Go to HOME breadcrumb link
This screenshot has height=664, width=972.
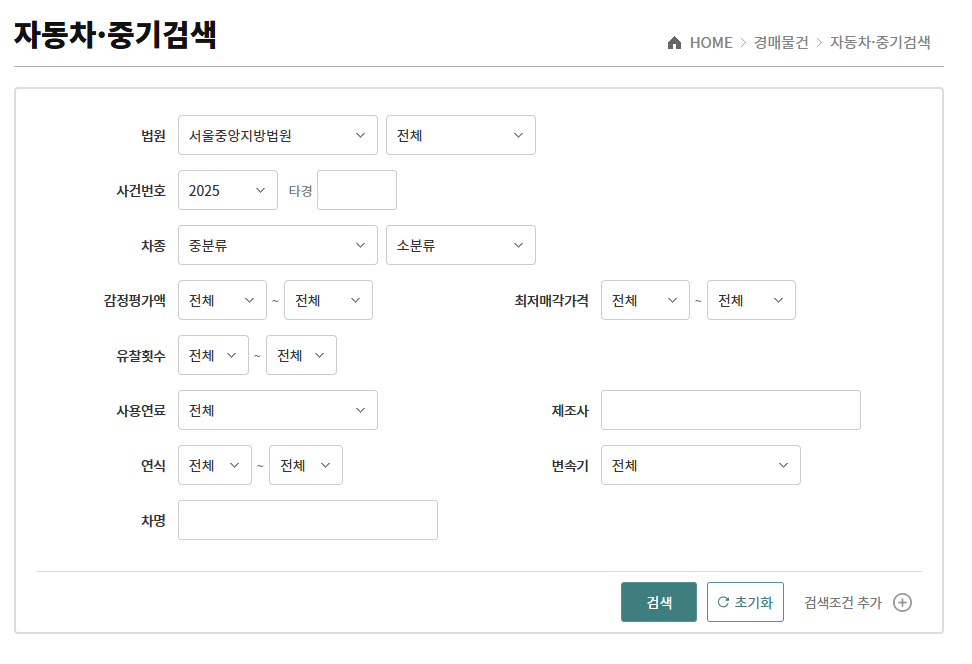(x=711, y=43)
